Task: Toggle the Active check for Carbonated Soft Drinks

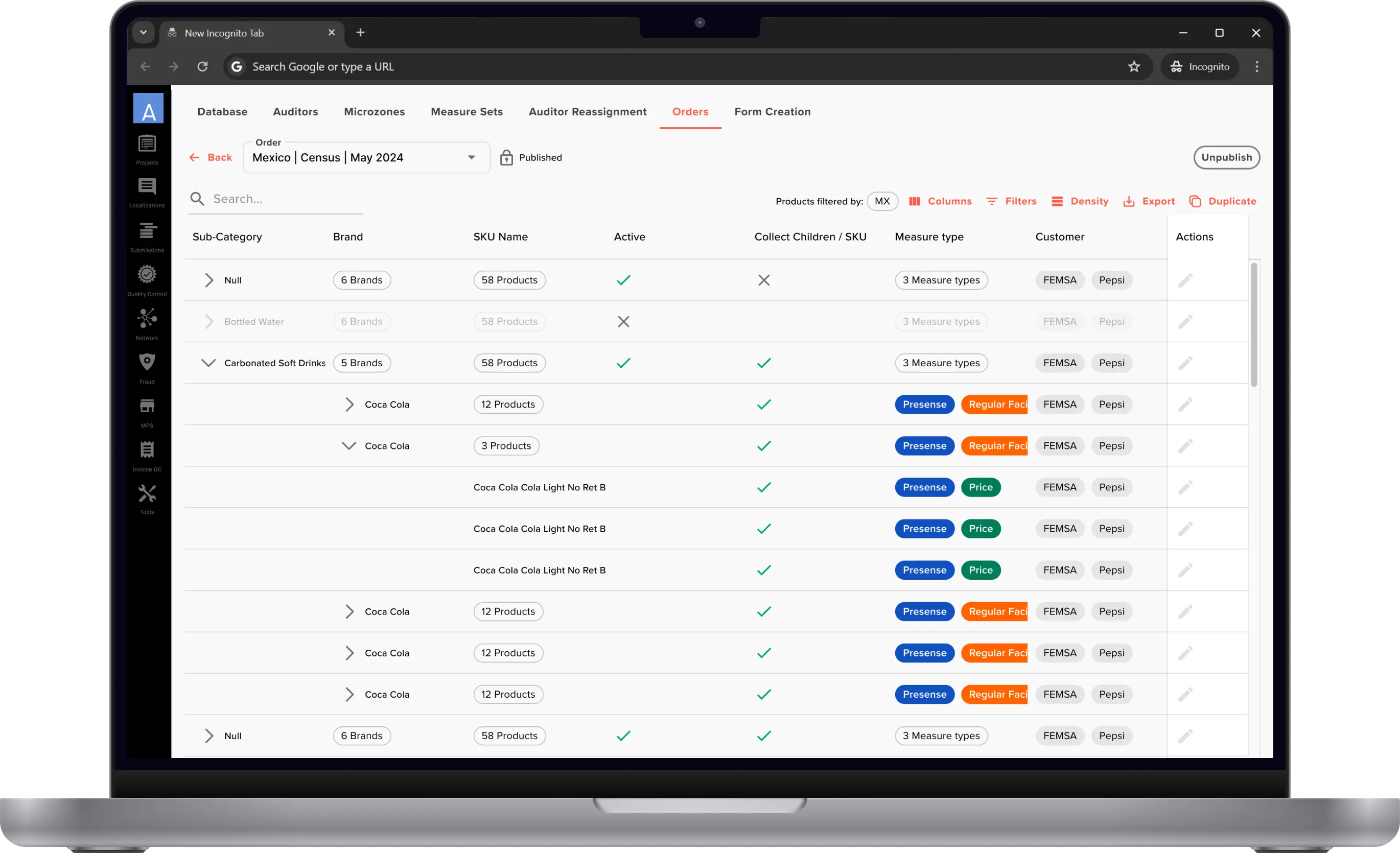Action: click(x=623, y=363)
